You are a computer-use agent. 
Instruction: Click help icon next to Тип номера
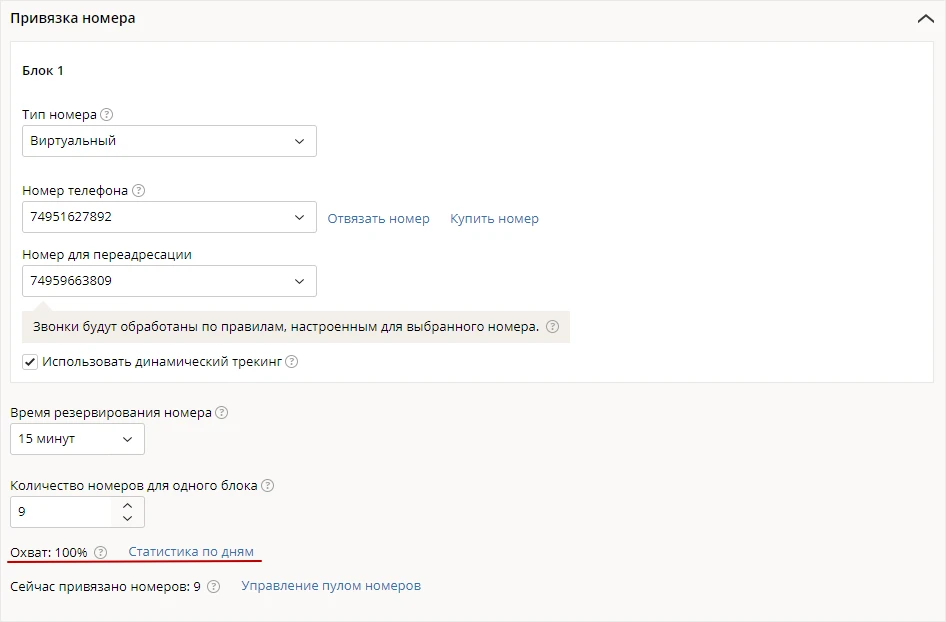(106, 115)
